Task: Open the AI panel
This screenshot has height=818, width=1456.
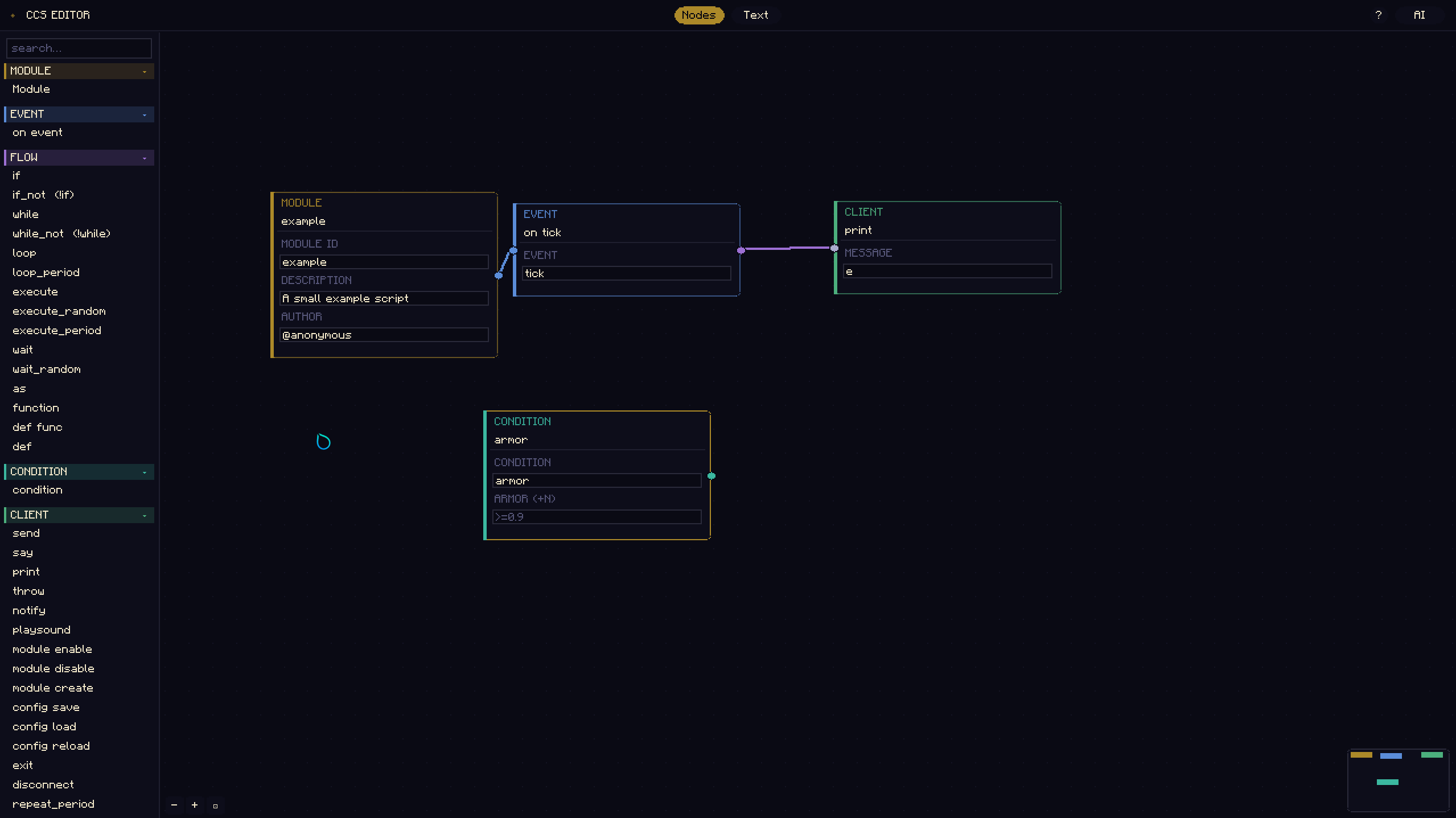Action: pos(1420,15)
